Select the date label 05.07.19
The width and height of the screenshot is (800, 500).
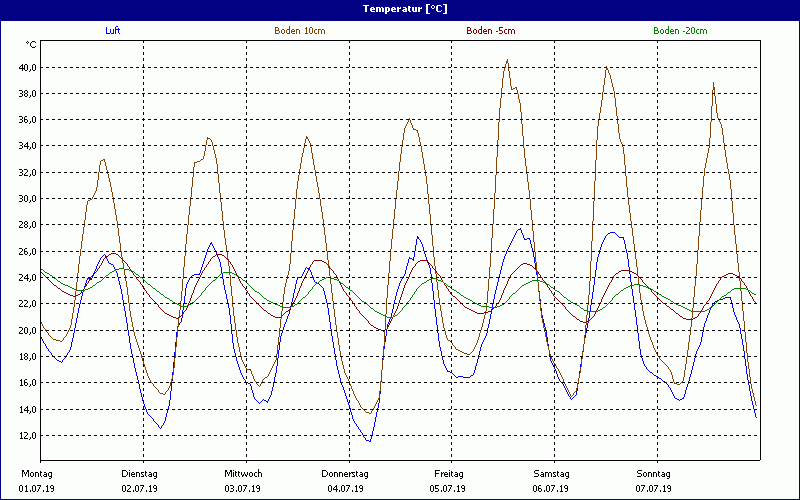coord(448,489)
